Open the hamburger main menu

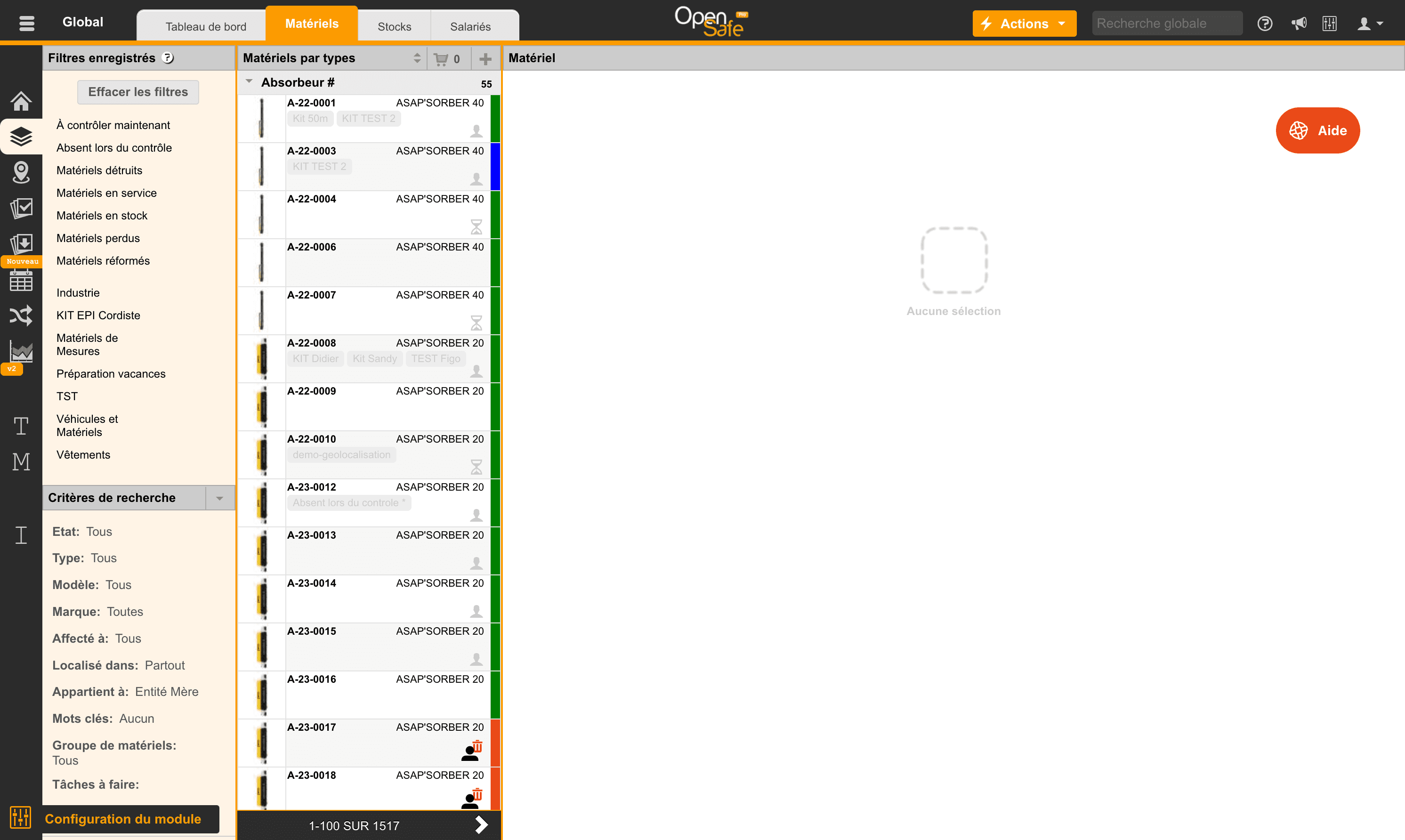coord(26,23)
